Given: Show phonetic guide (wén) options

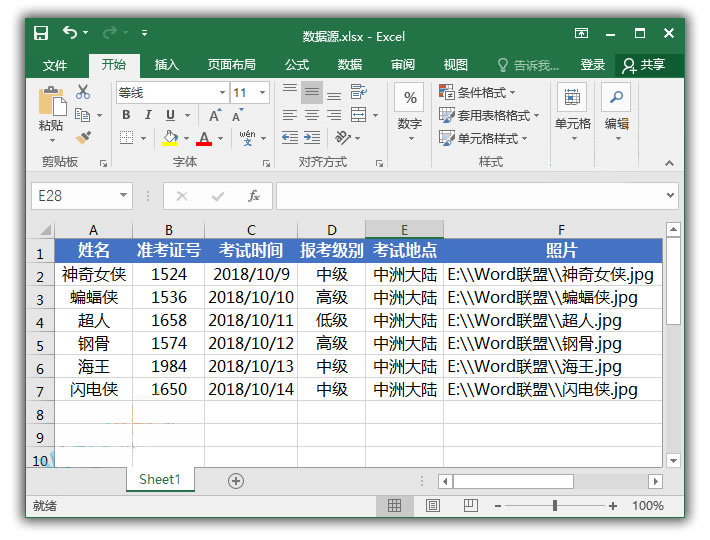Looking at the screenshot, I should point(247,138).
